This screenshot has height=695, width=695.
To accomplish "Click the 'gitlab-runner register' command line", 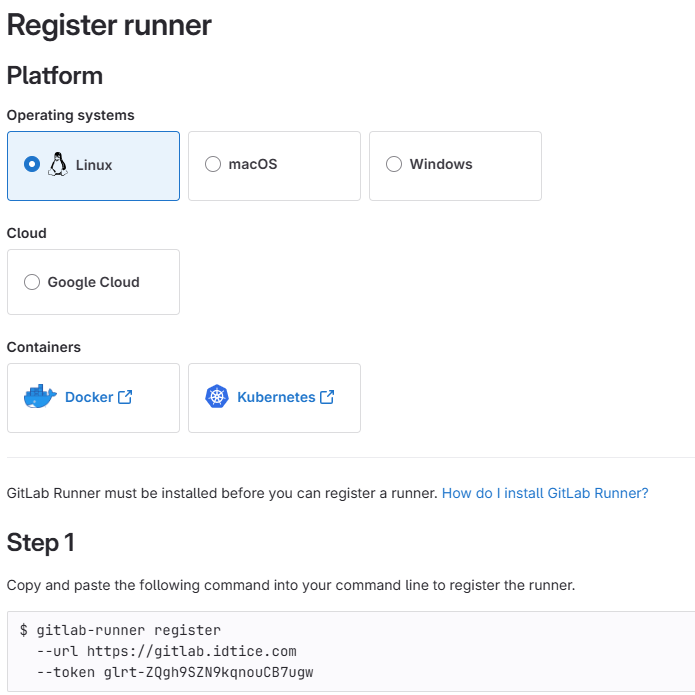I will coord(128,630).
